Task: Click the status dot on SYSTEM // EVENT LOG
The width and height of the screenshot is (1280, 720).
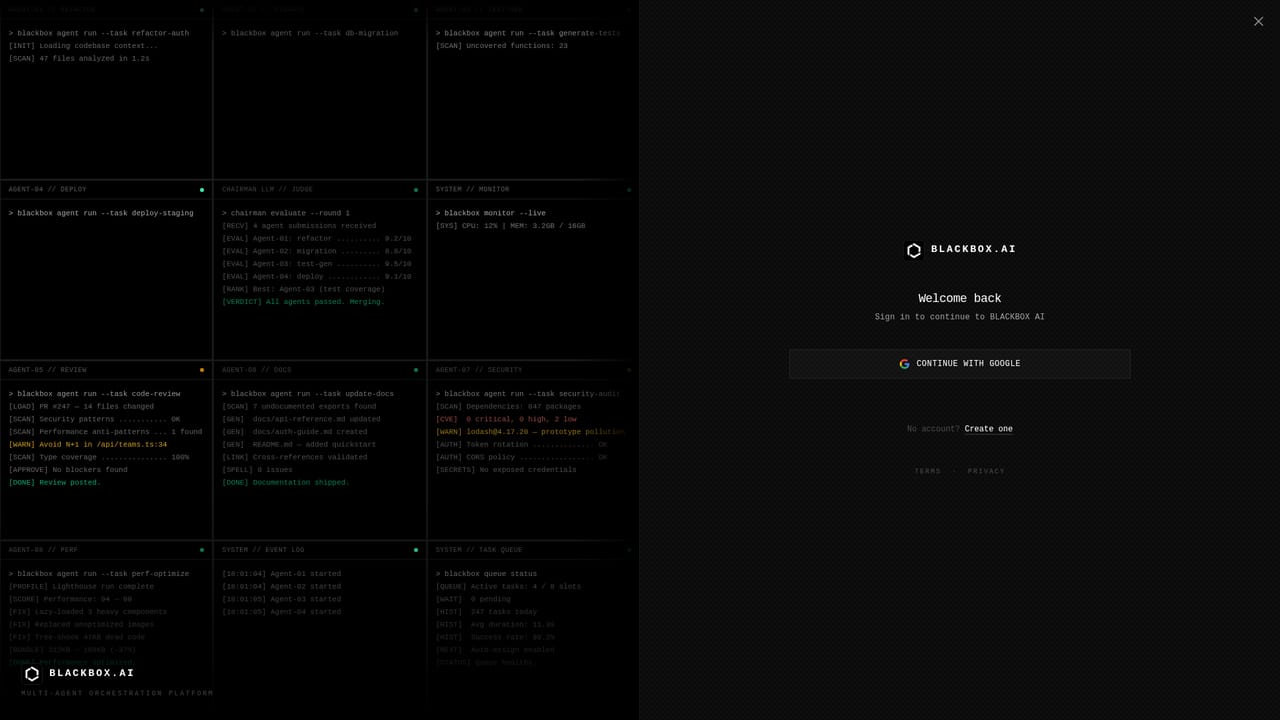Action: click(x=416, y=550)
